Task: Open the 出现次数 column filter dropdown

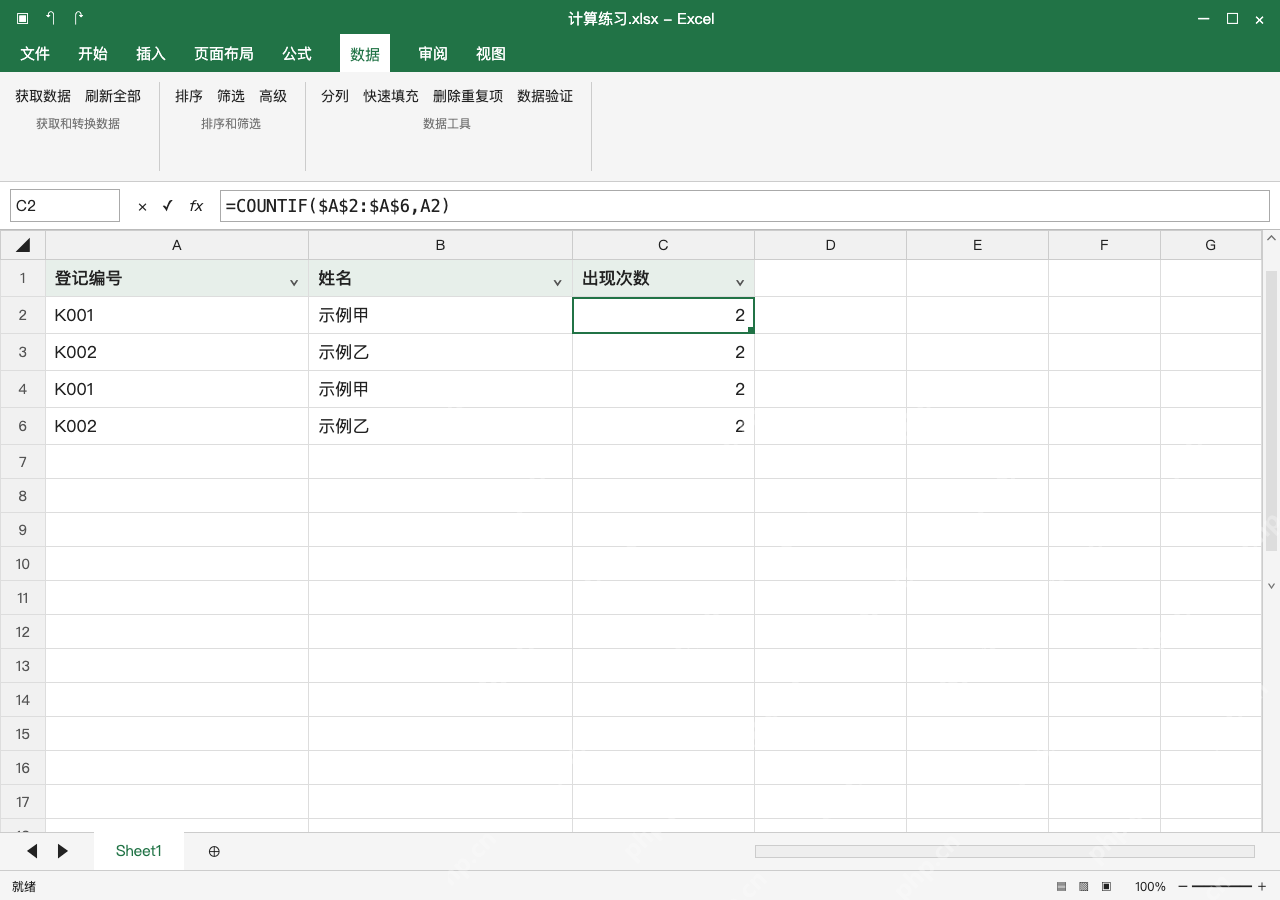Action: [x=740, y=283]
